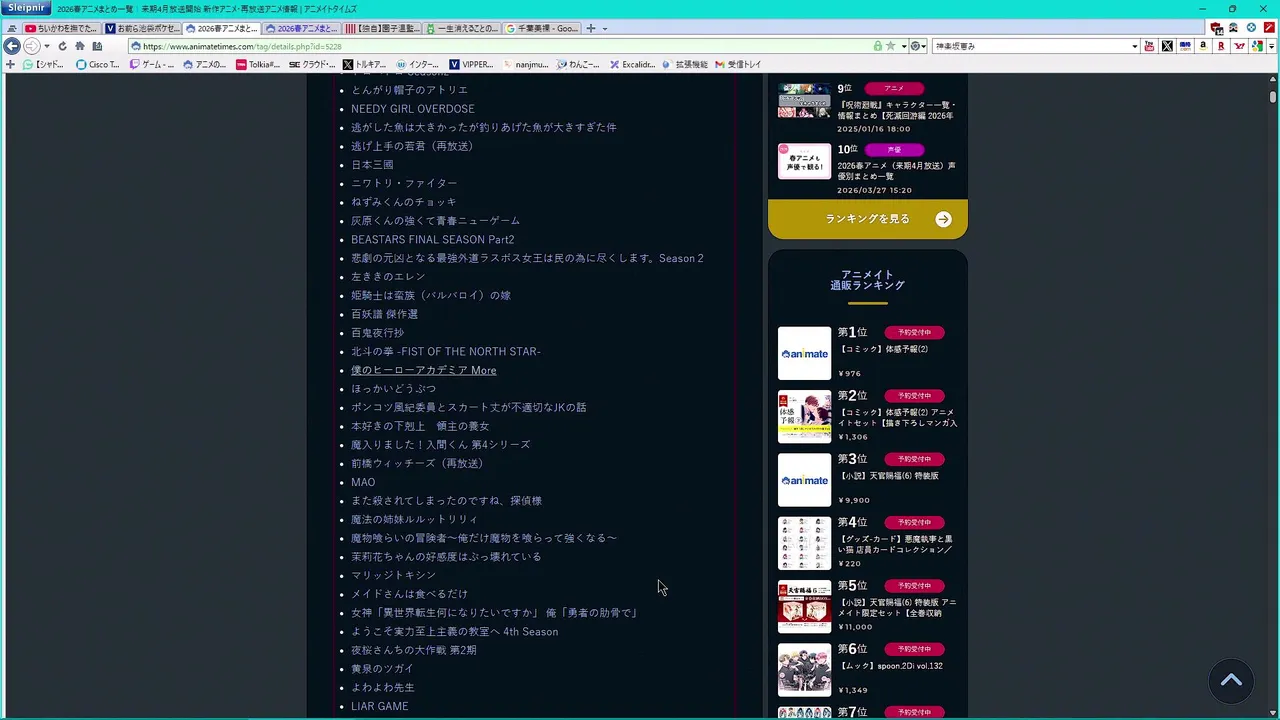Open the ゲーム Twitch bookmark

(152, 64)
